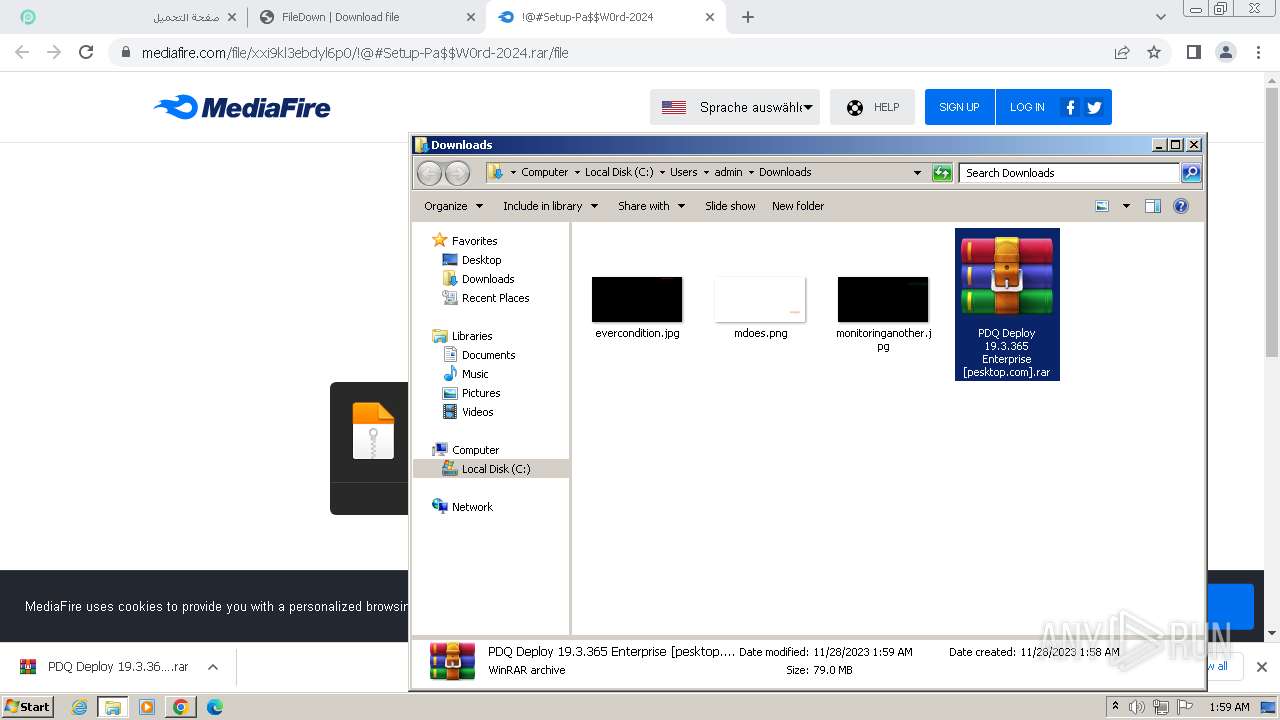Image resolution: width=1280 pixels, height=720 pixels.
Task: Click the HELP button on MediaFire
Action: (872, 107)
